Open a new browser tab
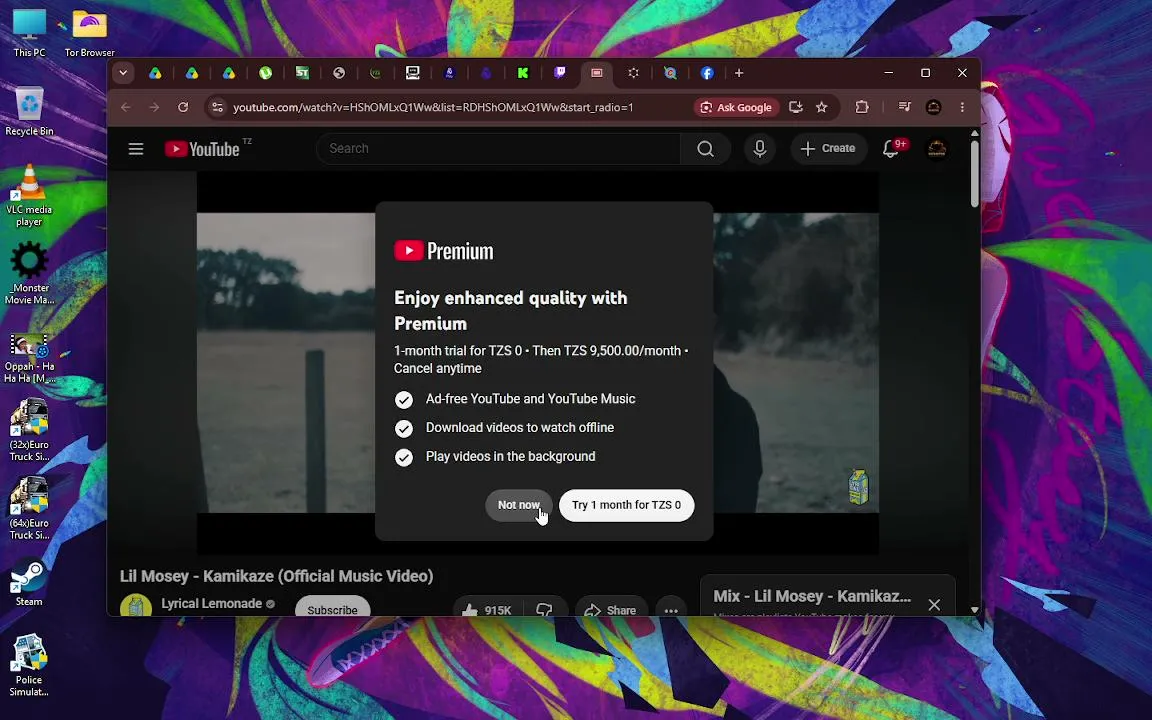 739,73
